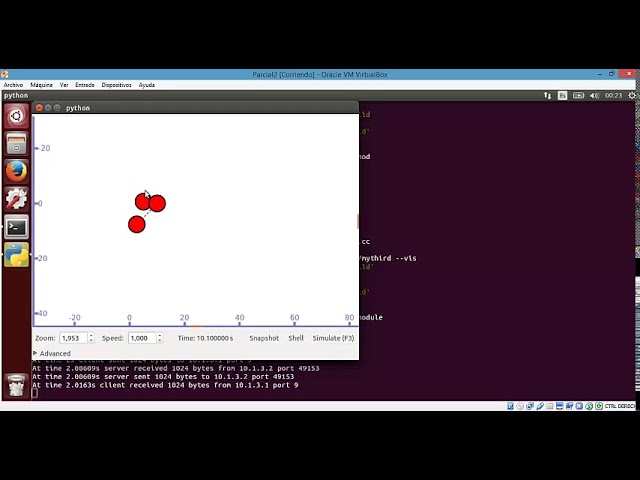Restore the VirtualBox window size
Screen dimensions: 640x480
click(x=611, y=74)
